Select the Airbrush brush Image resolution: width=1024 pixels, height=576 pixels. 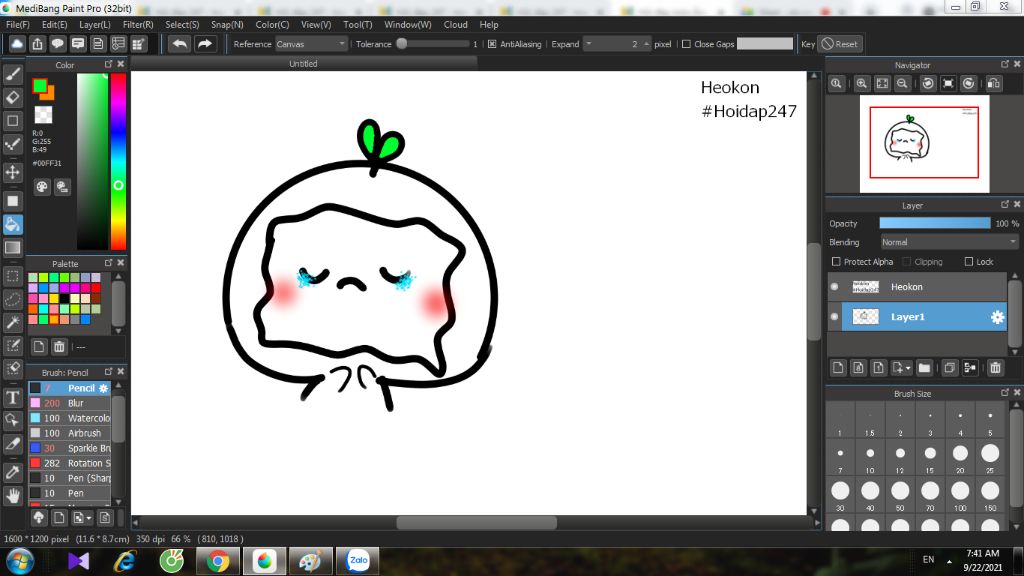69,434
